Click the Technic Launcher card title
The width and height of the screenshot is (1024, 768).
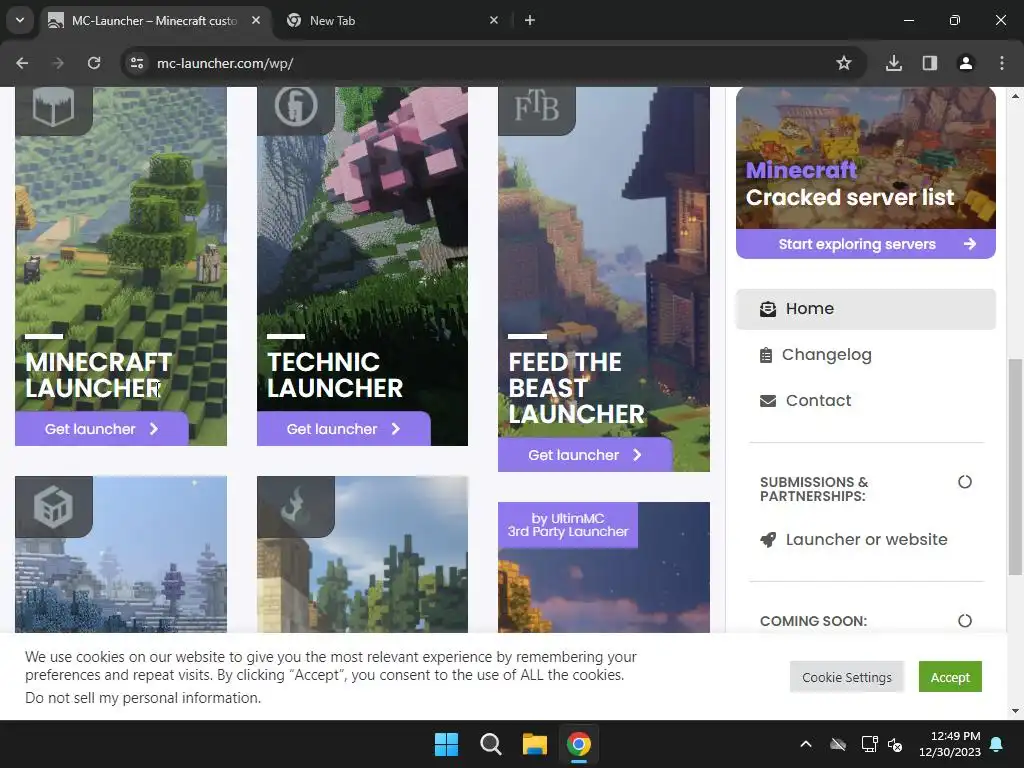(x=334, y=376)
